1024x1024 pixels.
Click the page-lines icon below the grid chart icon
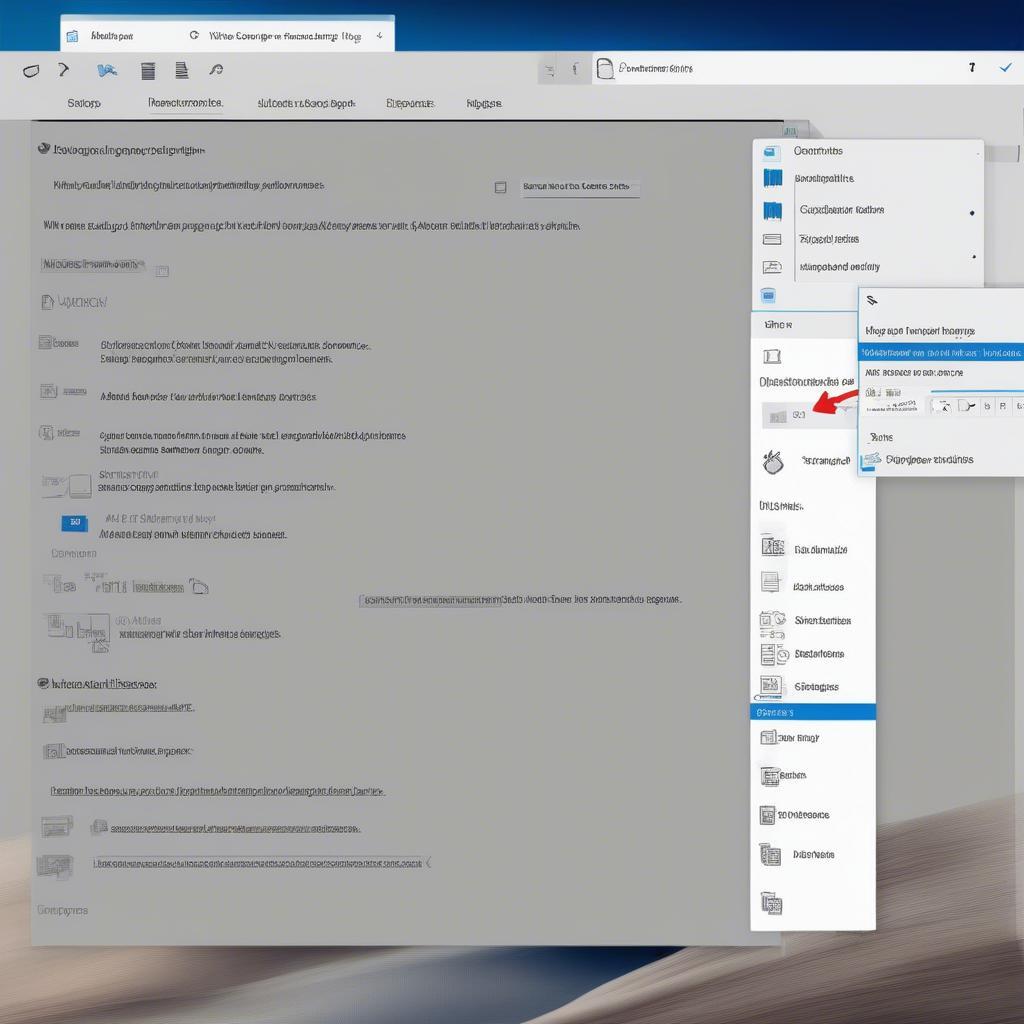(771, 582)
